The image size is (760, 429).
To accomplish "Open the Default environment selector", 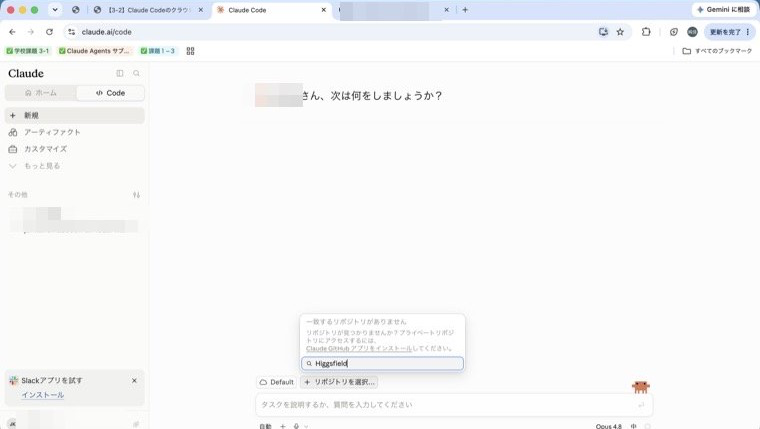I will (276, 382).
